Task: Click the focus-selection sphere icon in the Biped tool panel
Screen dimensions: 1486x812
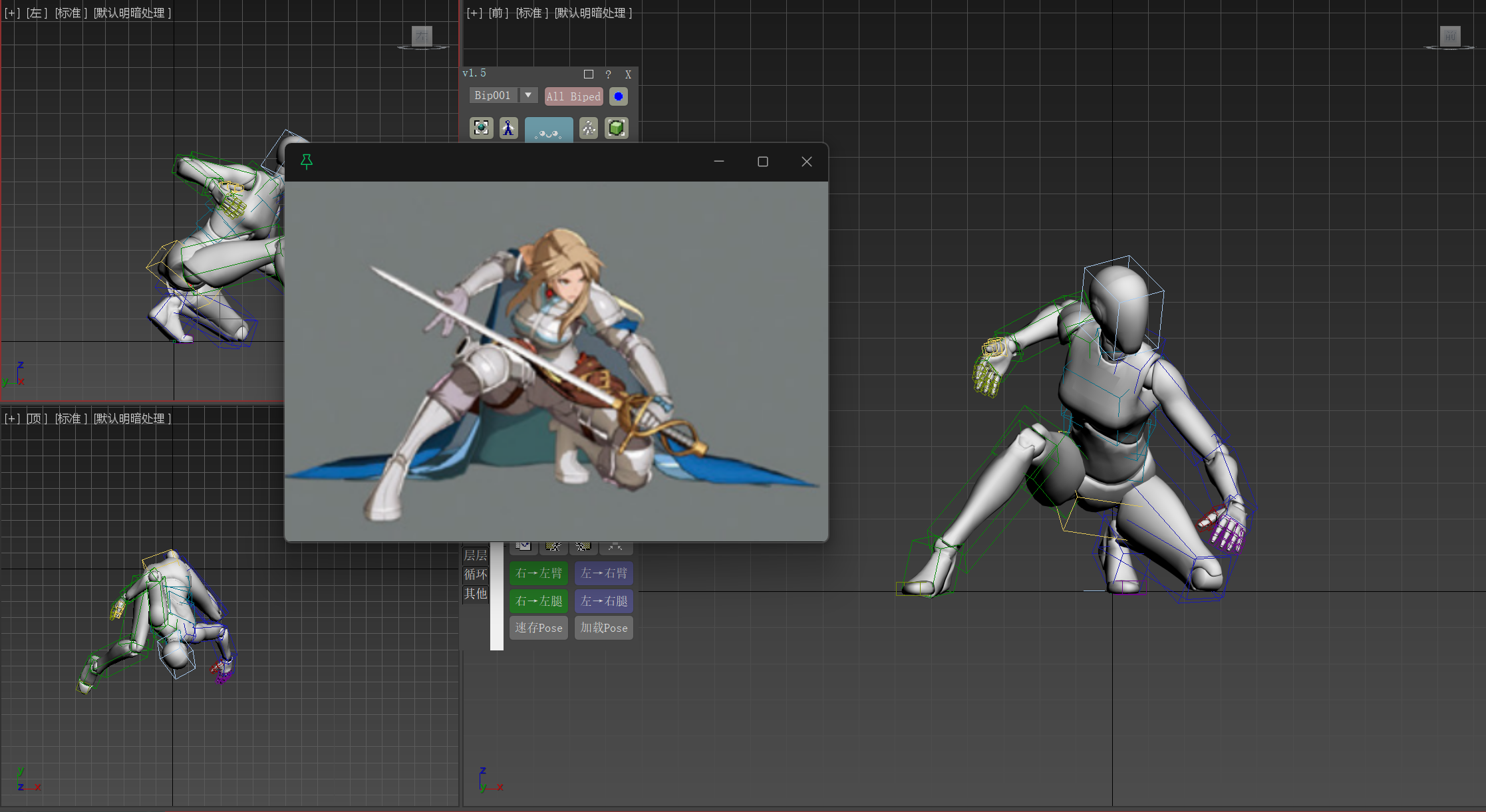Action: (482, 128)
